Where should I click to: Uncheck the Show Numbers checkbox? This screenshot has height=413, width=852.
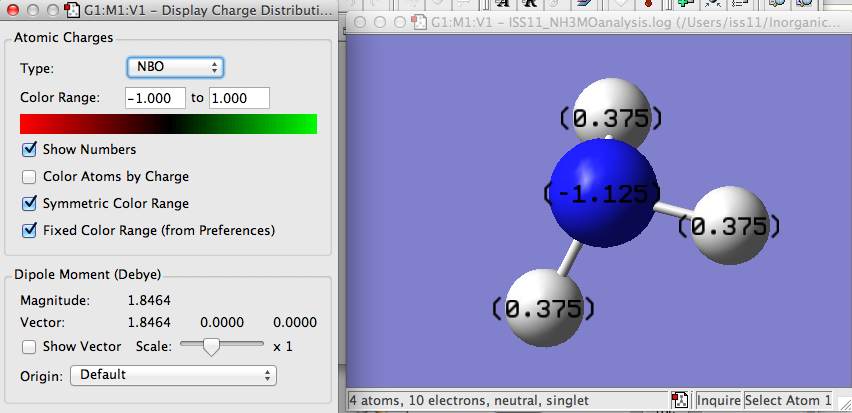[x=29, y=149]
